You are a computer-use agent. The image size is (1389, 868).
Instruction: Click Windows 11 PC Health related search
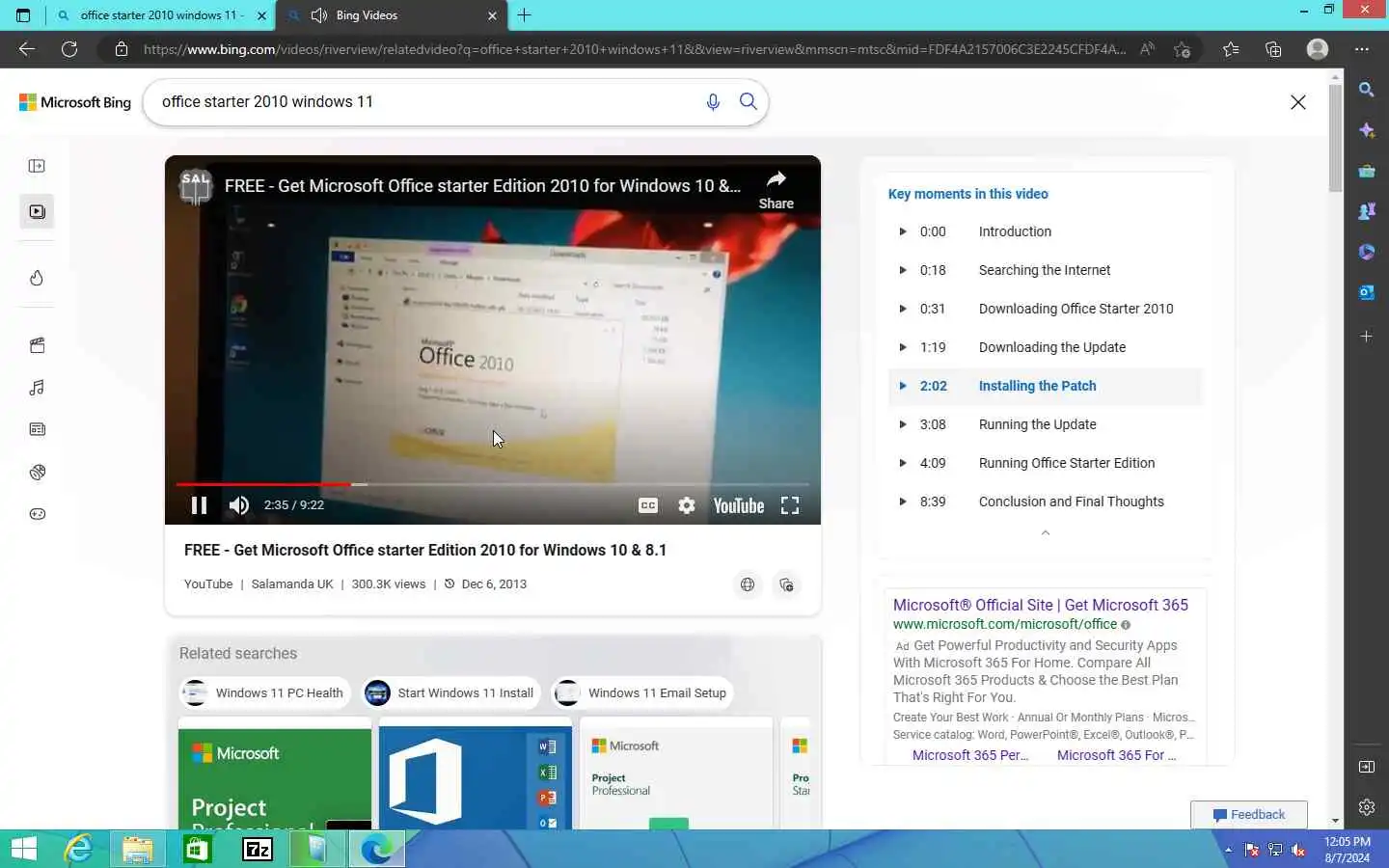click(264, 692)
